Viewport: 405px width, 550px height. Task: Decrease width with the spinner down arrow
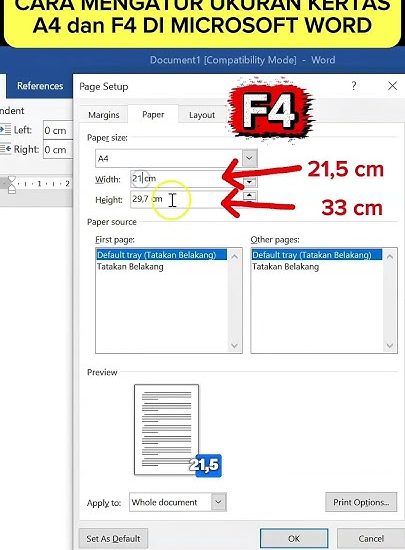click(249, 182)
